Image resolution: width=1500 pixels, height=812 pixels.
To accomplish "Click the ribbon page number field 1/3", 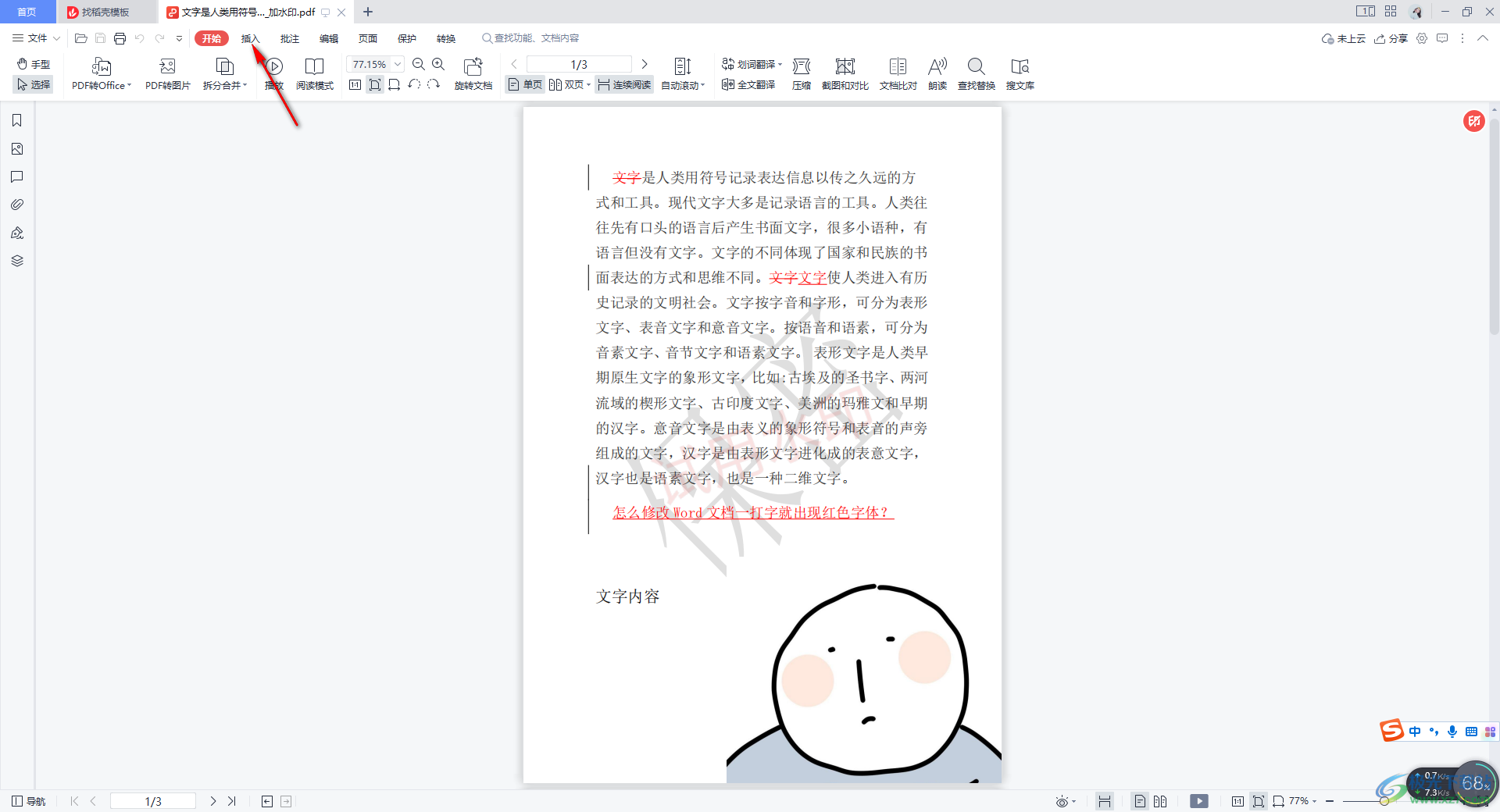I will tap(579, 64).
